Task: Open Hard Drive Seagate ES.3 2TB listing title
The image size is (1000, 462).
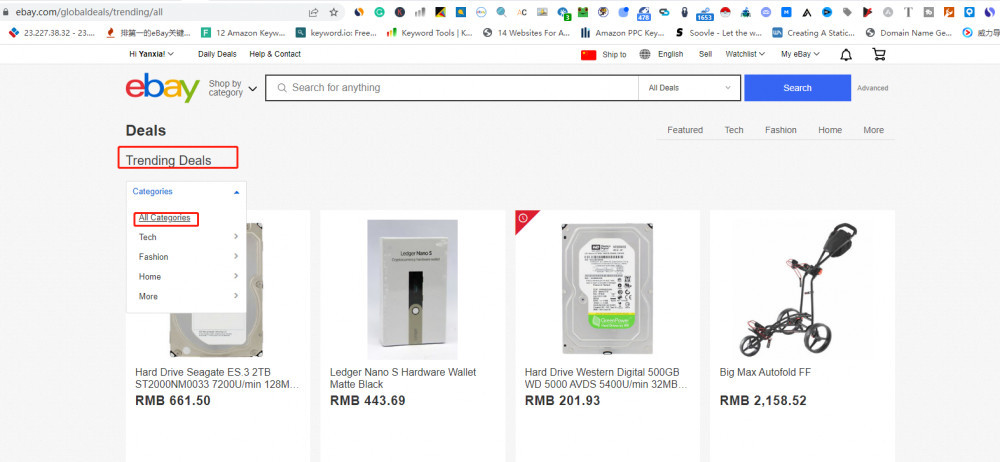Action: 217,378
